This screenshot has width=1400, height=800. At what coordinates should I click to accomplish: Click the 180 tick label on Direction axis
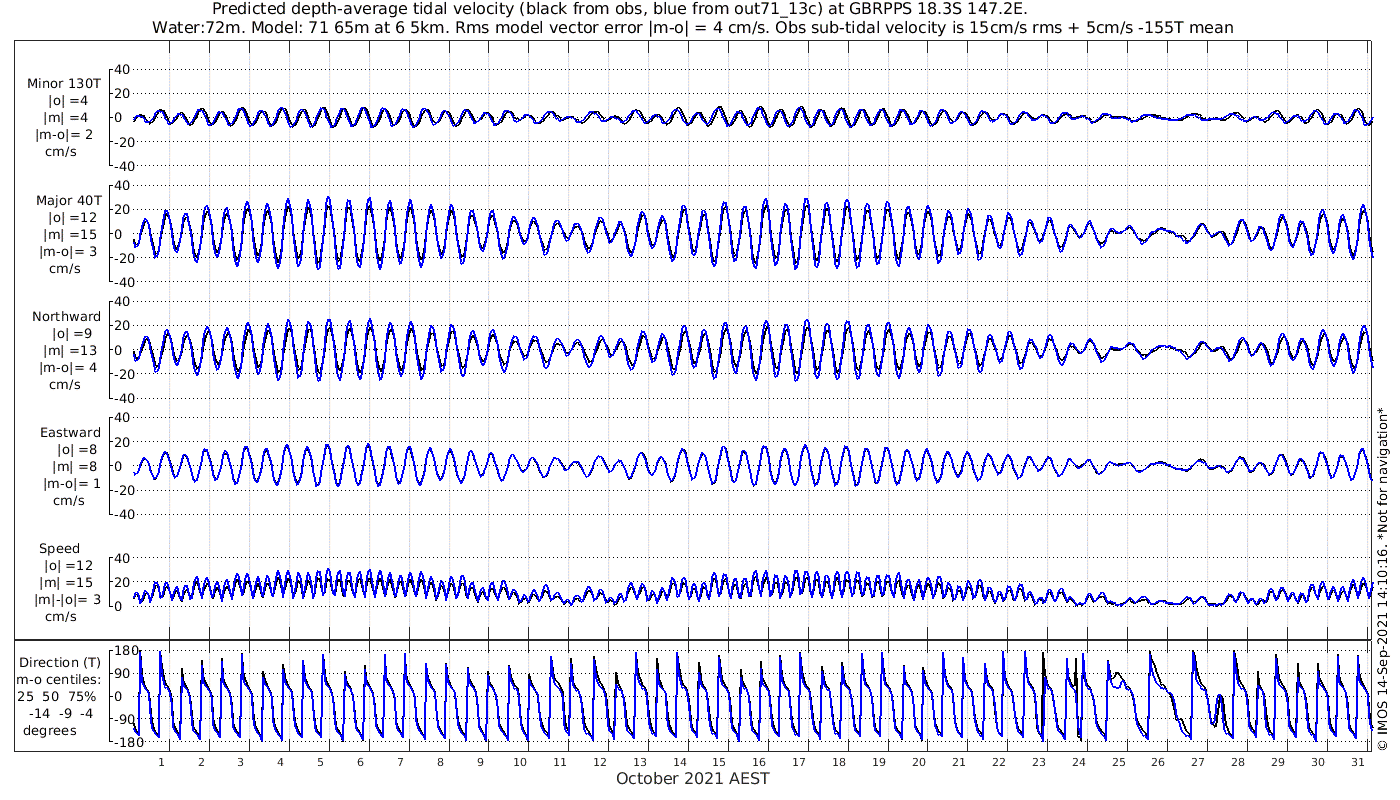pos(125,651)
